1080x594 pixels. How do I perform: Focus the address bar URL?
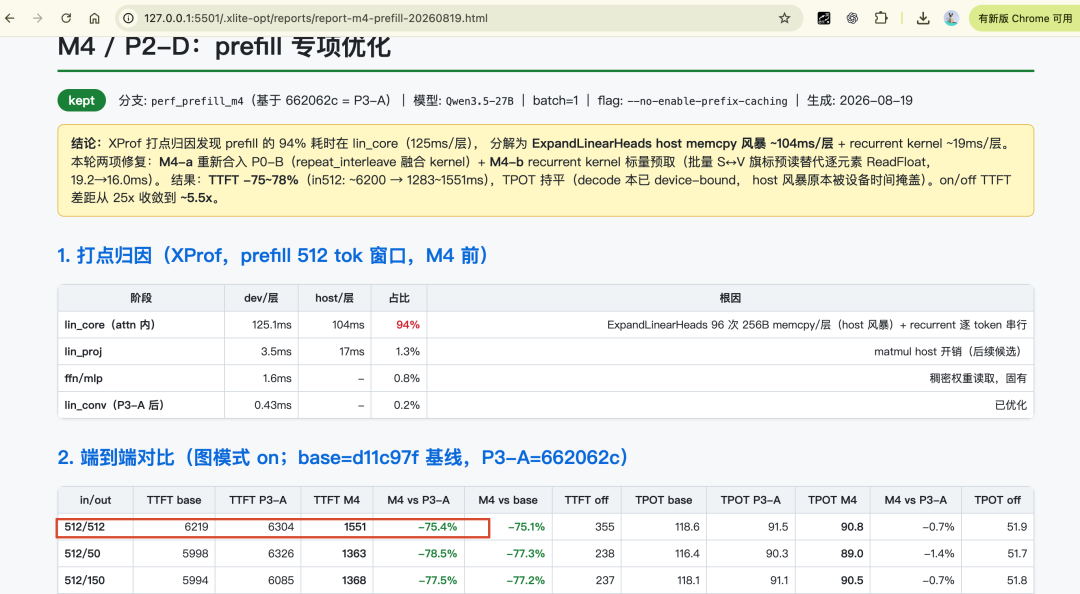[x=316, y=19]
